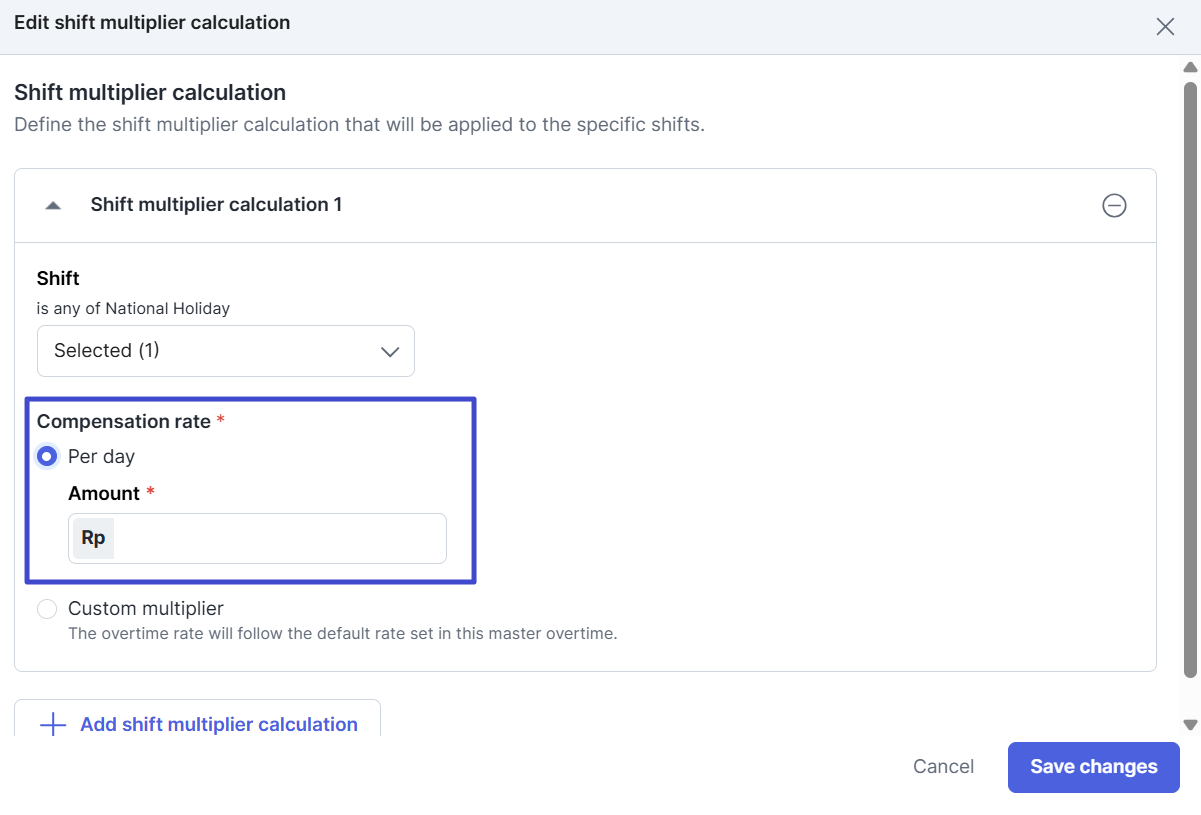Click the 'Shift multiplier calculation 1' header title
1201x815 pixels.
216,205
